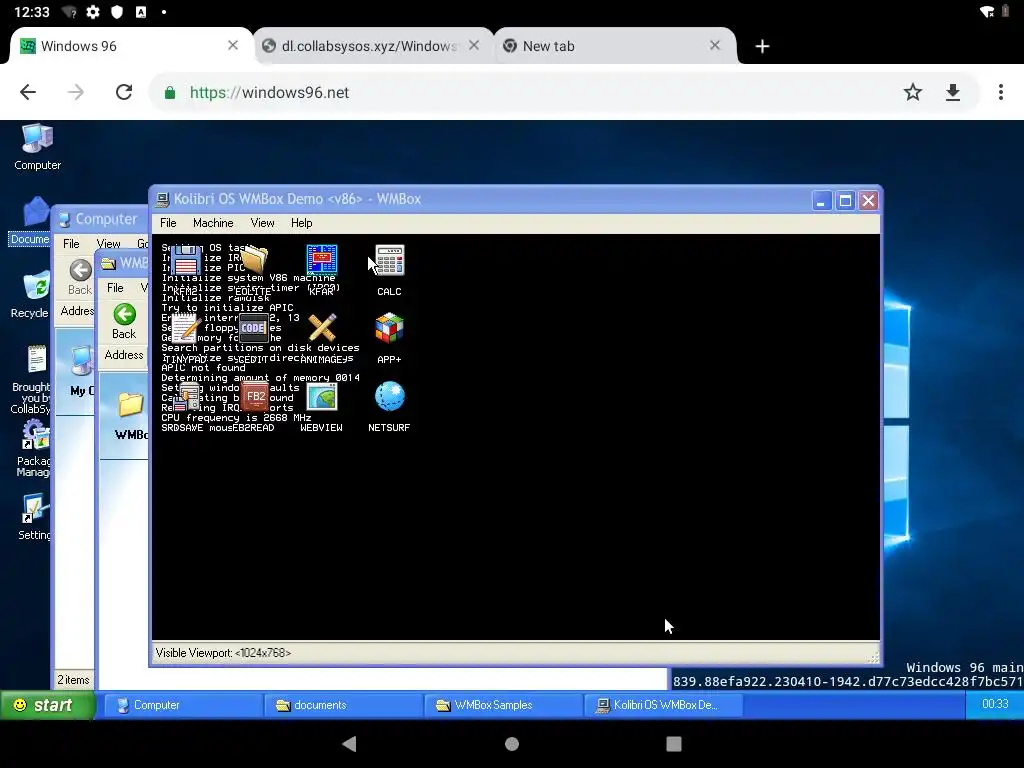1024x768 pixels.
Task: Open File menu in Computer window
Action: click(x=71, y=244)
